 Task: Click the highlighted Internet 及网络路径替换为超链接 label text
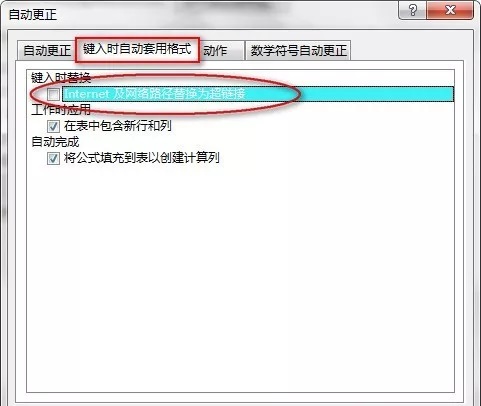click(155, 94)
